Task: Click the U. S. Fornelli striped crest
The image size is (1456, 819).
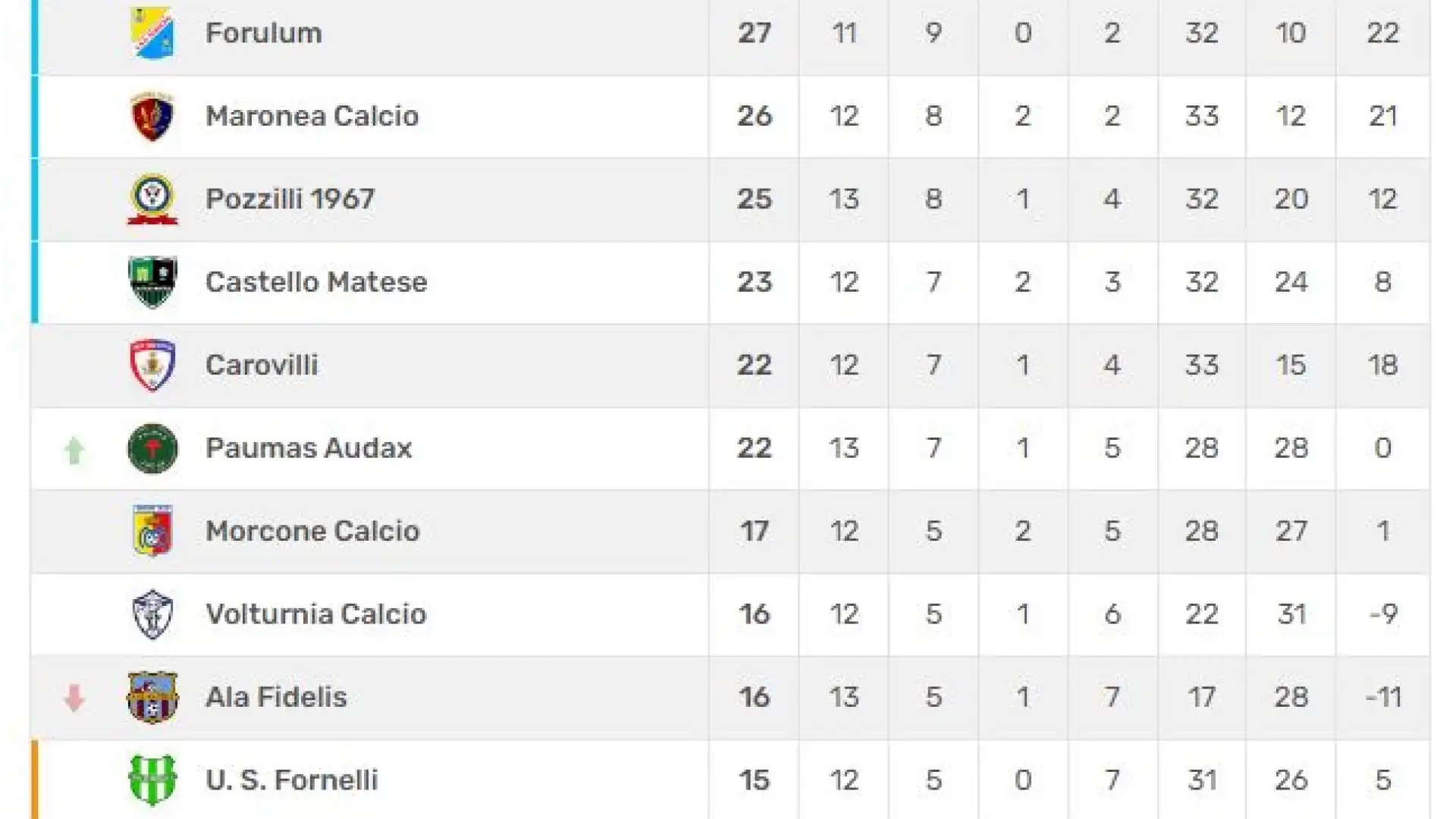Action: [x=152, y=780]
